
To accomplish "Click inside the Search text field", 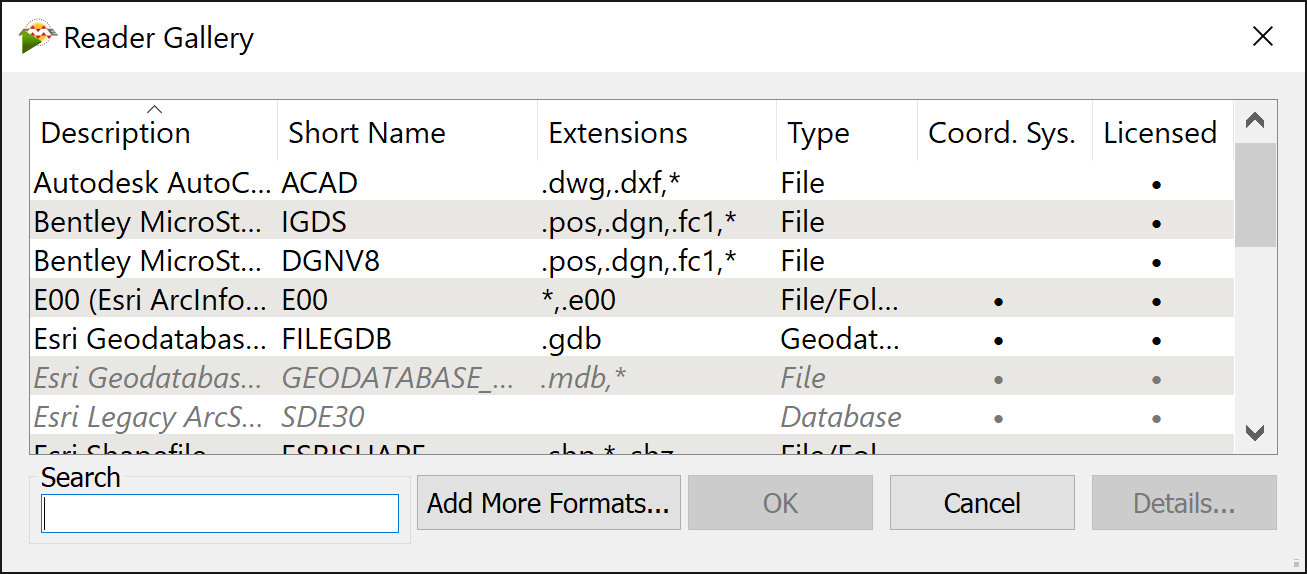I will coord(220,514).
